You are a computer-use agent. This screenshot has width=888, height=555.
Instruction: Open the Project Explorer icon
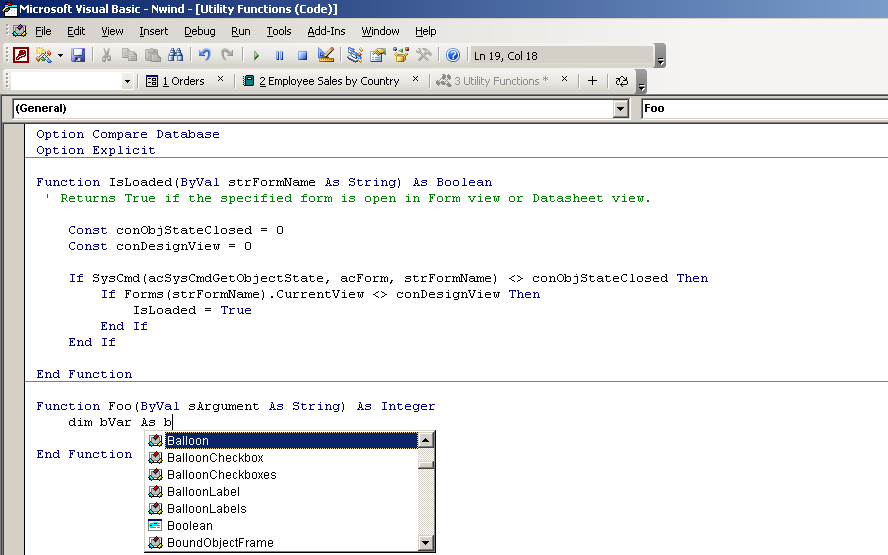pos(355,55)
